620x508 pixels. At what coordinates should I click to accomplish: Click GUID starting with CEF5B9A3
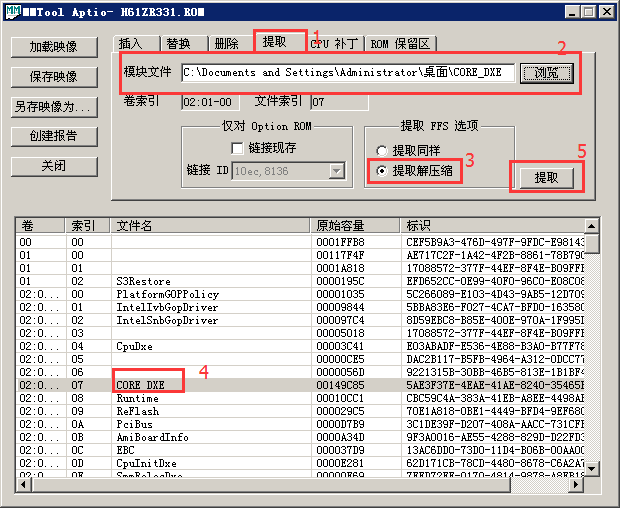point(495,242)
